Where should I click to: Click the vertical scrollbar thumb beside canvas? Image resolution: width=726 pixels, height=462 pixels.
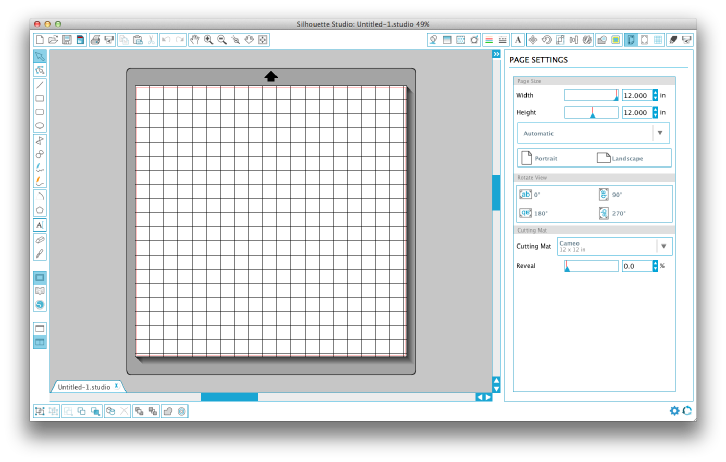pos(496,193)
